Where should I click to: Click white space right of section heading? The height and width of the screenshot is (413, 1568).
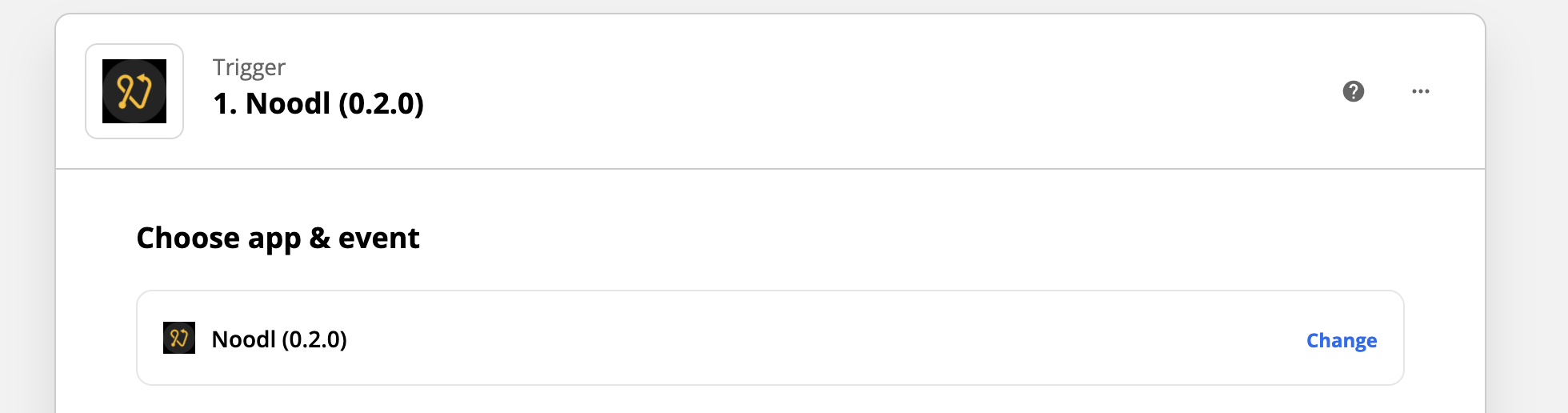pyautogui.click(x=880, y=238)
